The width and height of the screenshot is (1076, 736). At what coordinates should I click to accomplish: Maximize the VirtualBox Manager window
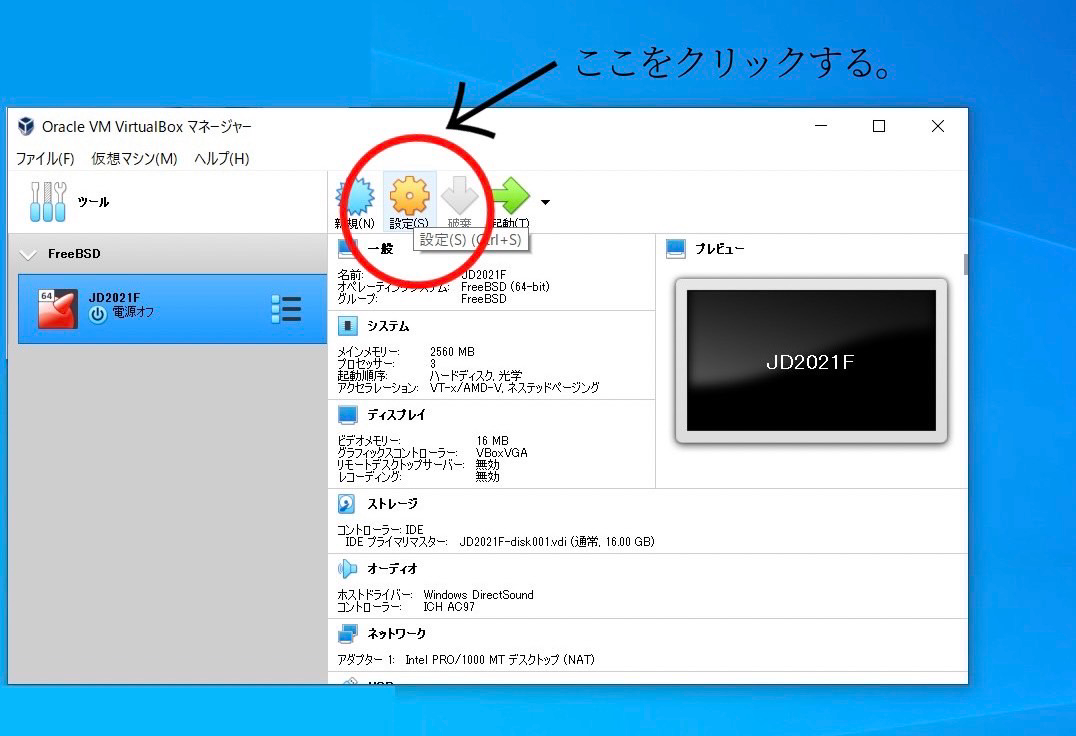(879, 126)
